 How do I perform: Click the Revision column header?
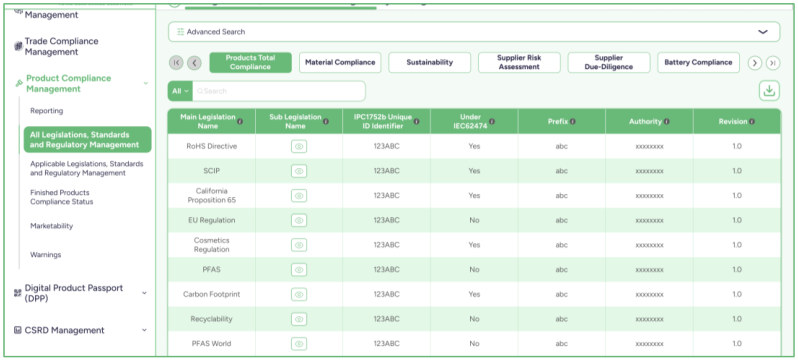(x=737, y=122)
